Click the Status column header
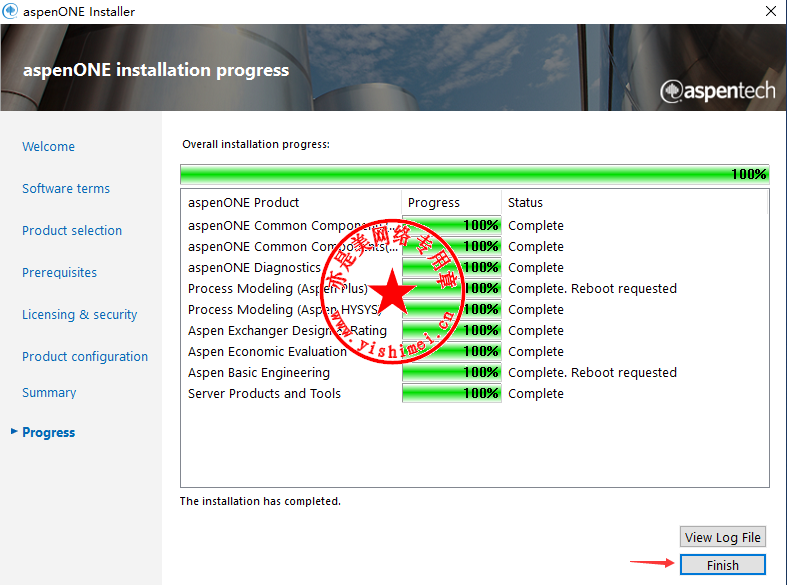787x585 pixels. coord(634,202)
